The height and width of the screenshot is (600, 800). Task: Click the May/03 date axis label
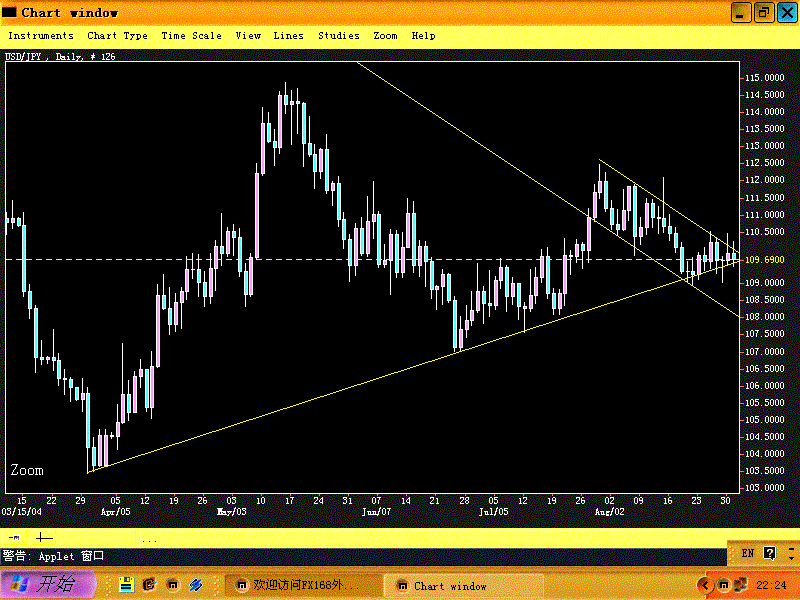tap(232, 512)
